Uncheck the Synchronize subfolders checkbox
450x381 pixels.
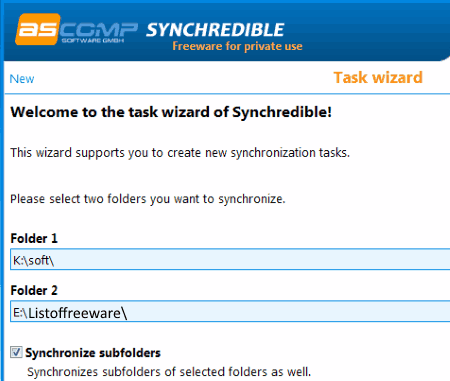click(16, 352)
